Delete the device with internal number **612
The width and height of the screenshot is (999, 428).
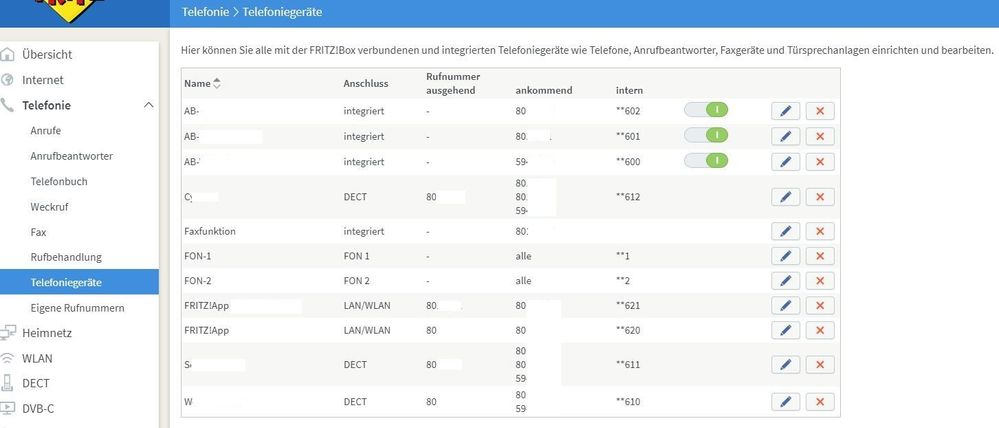819,197
